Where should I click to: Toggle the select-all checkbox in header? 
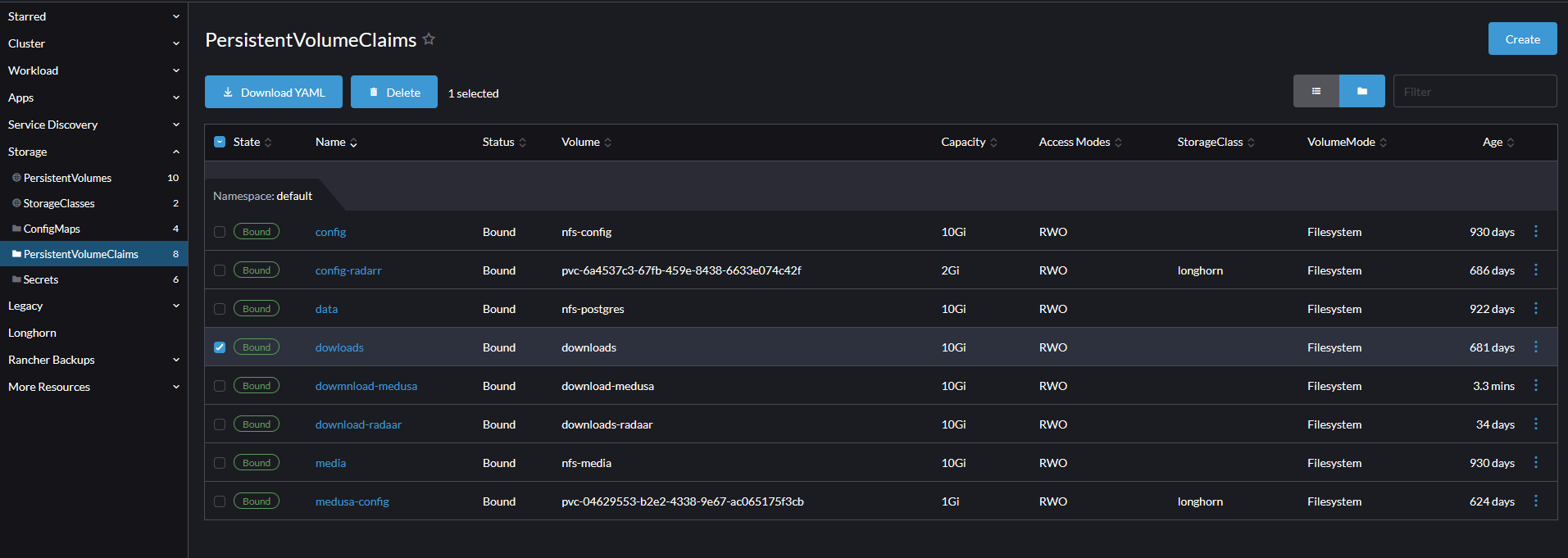click(x=220, y=142)
